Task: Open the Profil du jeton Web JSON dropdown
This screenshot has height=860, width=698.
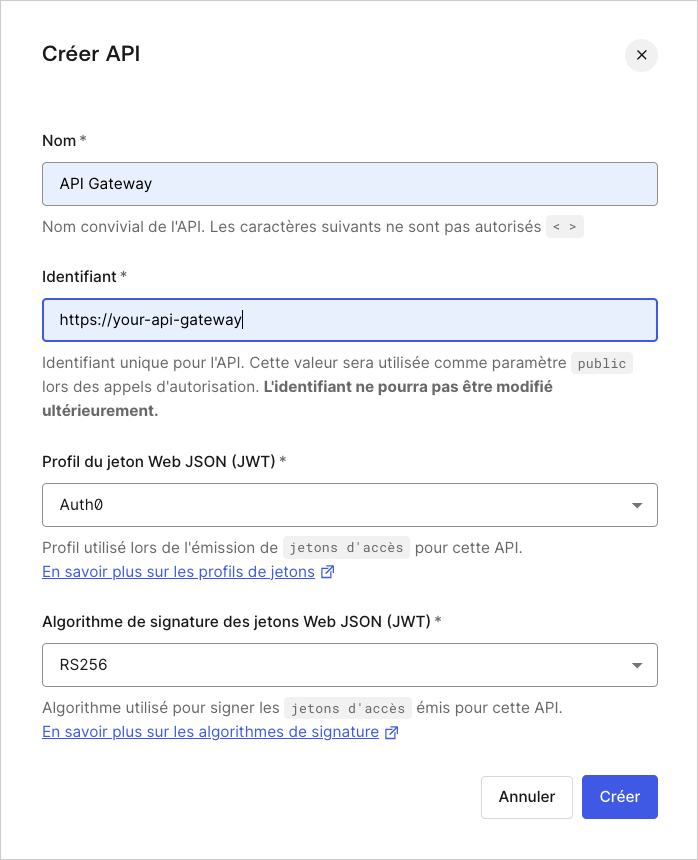Action: click(x=349, y=505)
